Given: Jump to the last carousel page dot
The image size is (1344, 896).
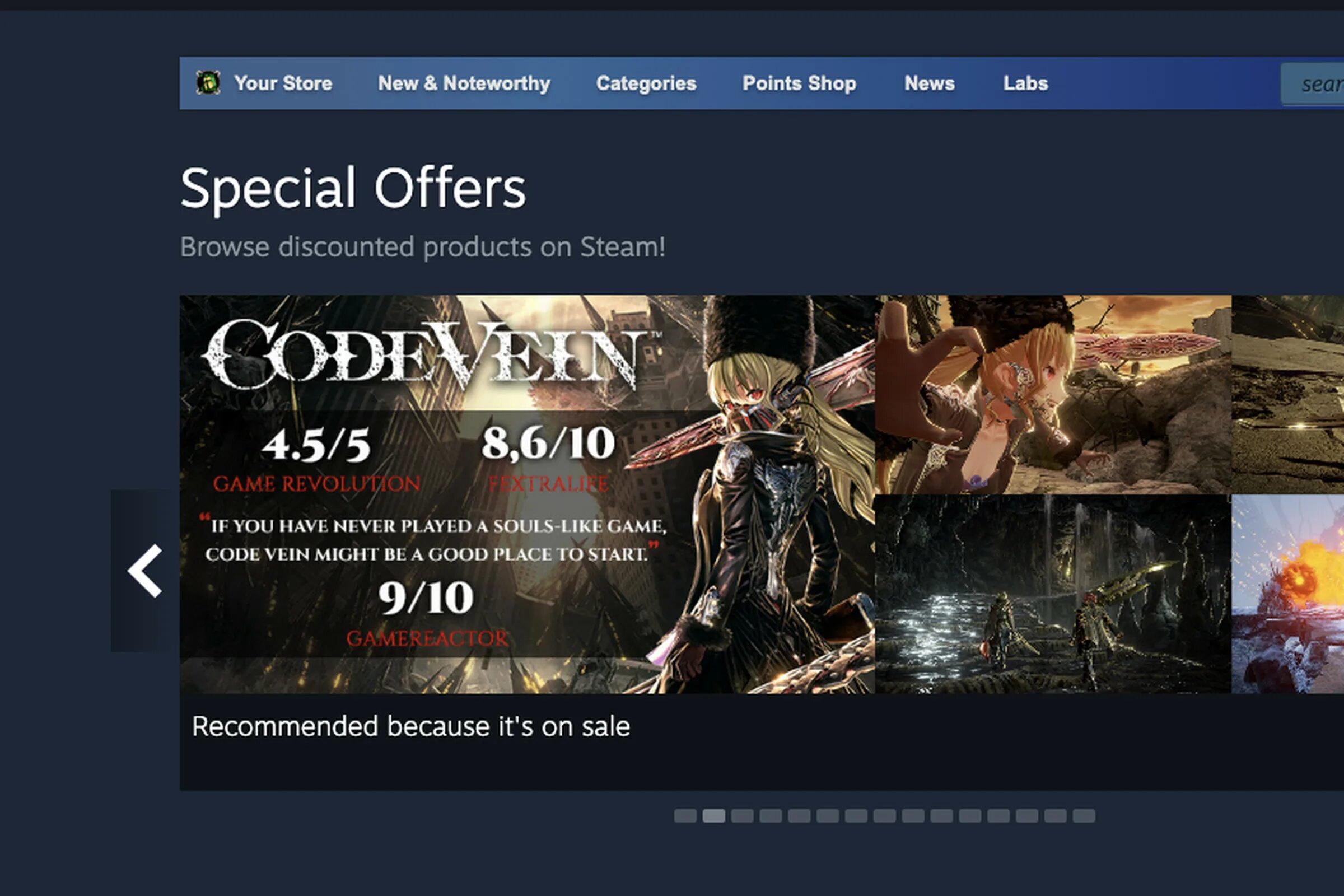Looking at the screenshot, I should pyautogui.click(x=1084, y=815).
